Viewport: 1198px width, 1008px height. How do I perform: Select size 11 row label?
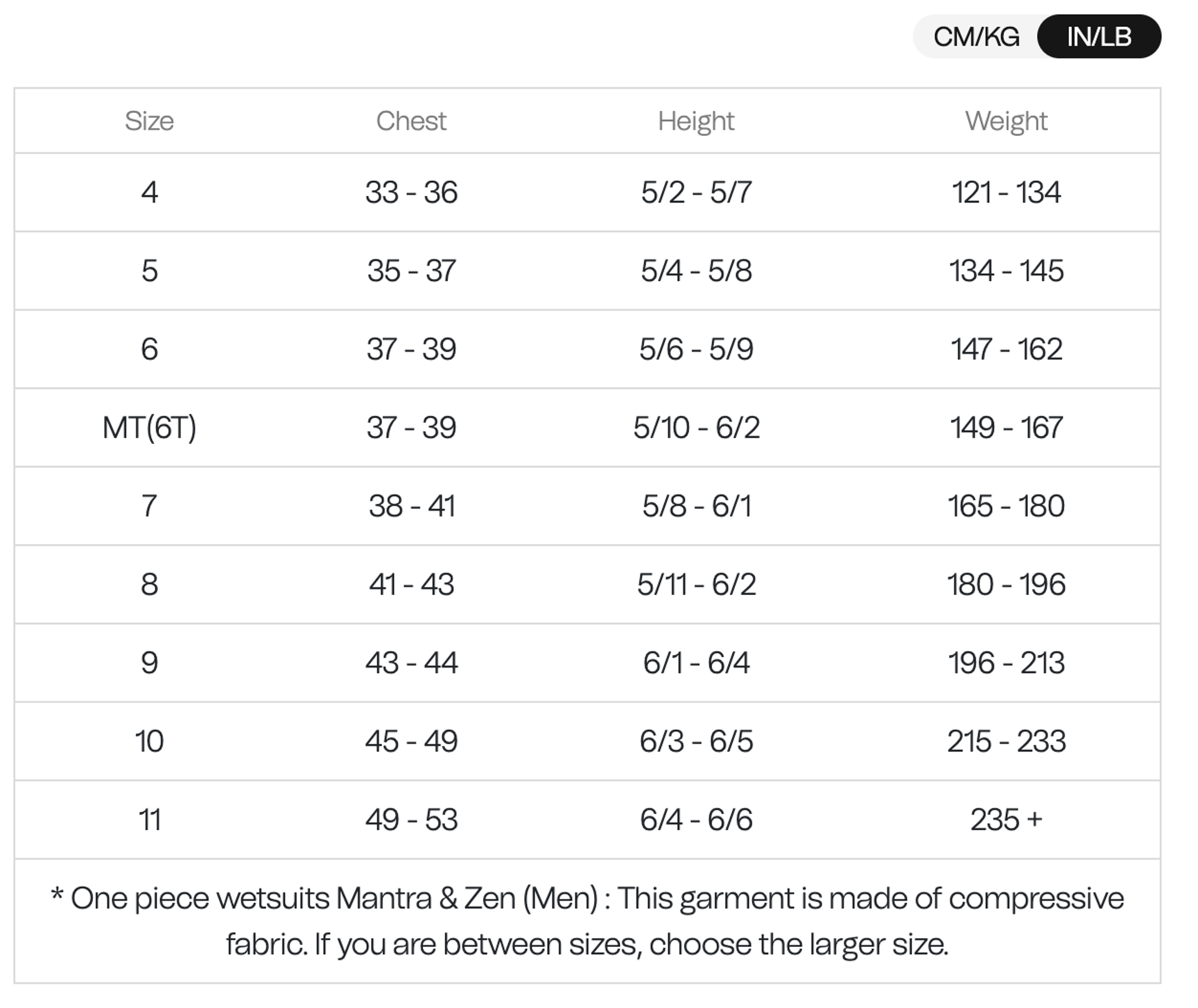coord(149,820)
